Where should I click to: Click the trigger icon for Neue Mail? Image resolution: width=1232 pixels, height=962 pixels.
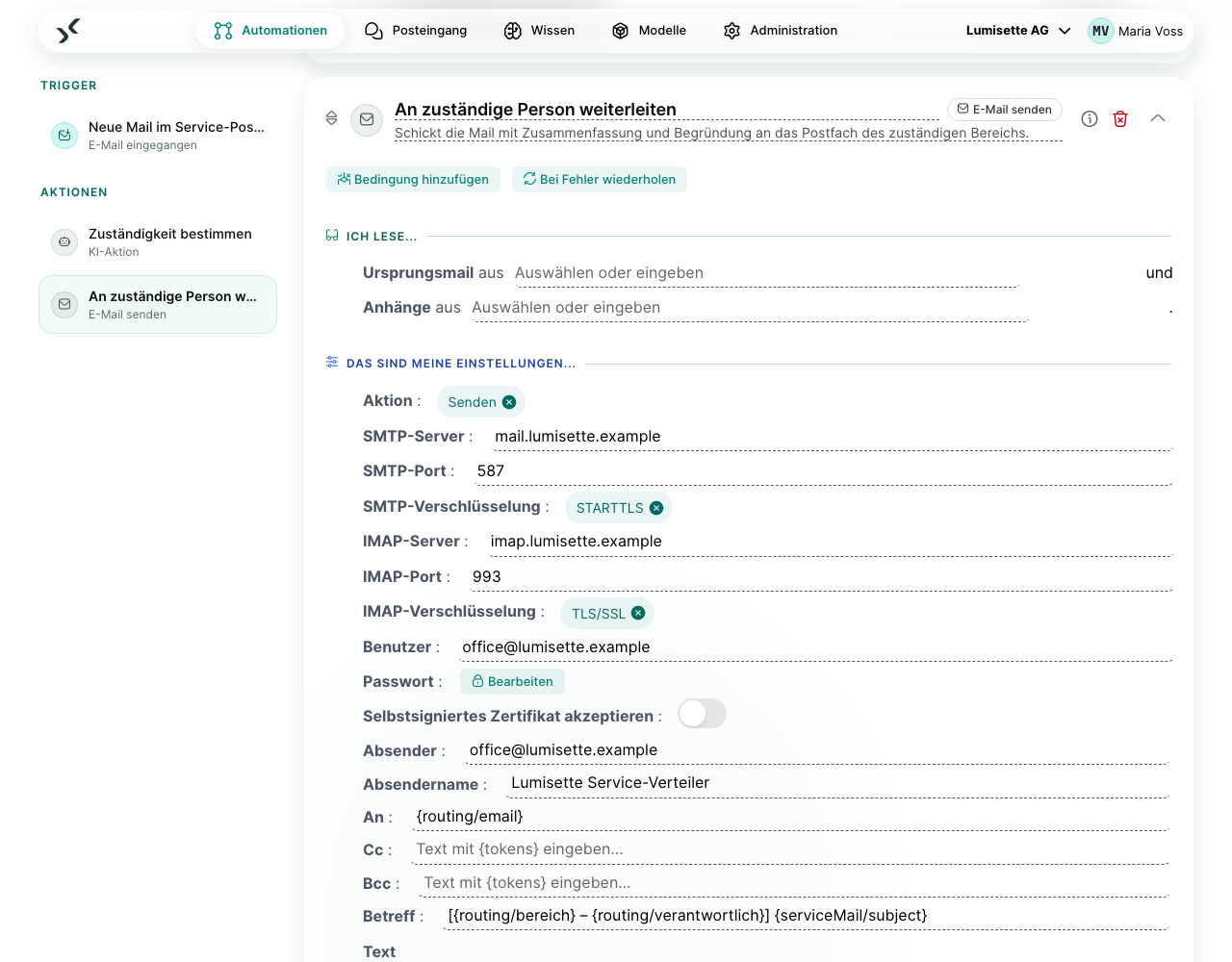coord(64,136)
